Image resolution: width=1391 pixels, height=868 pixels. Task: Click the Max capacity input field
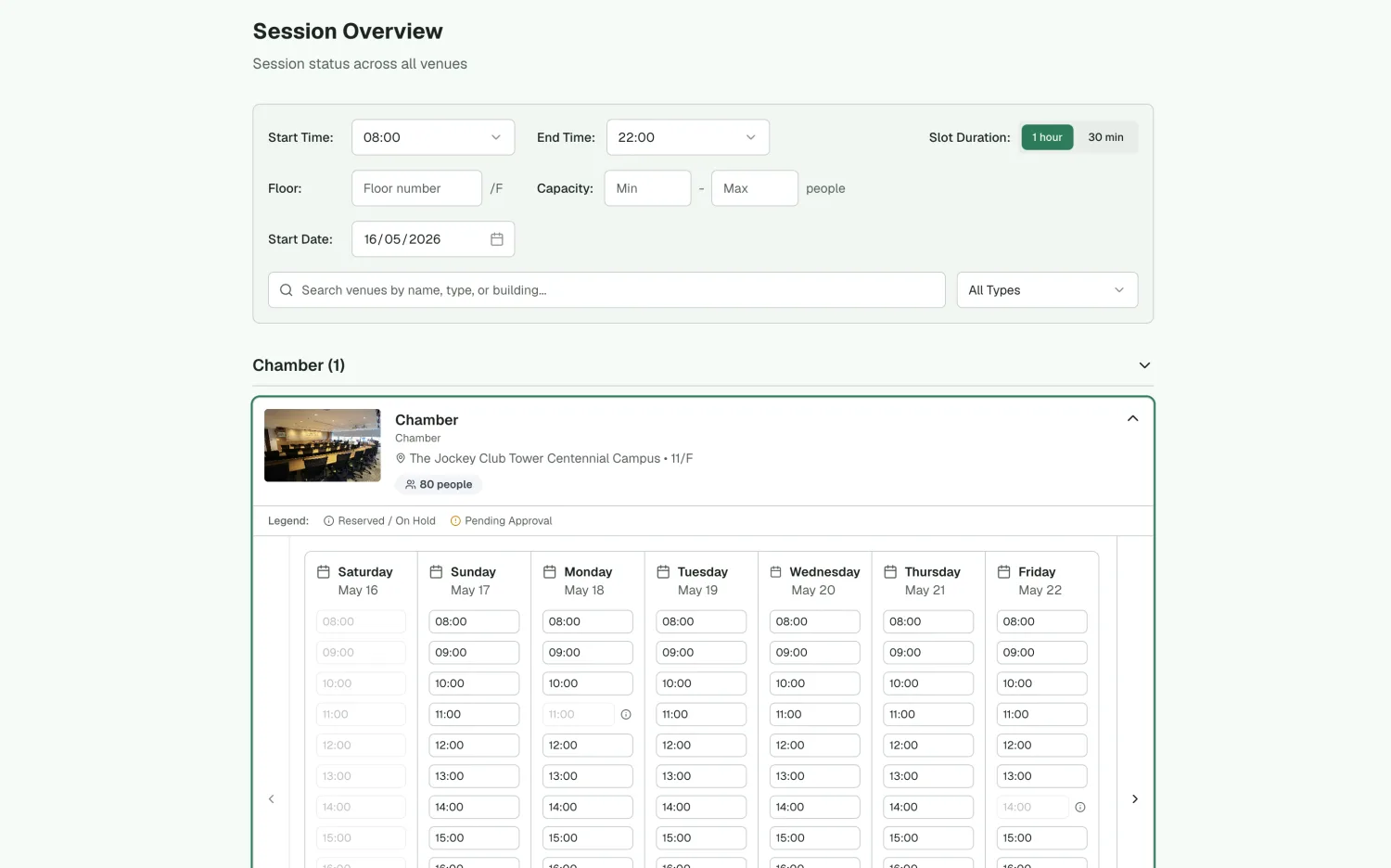[754, 188]
